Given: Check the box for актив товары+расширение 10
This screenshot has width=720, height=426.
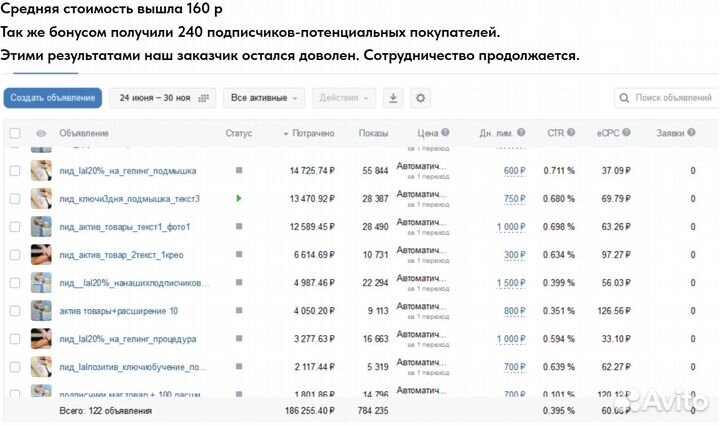Looking at the screenshot, I should pyautogui.click(x=15, y=311).
